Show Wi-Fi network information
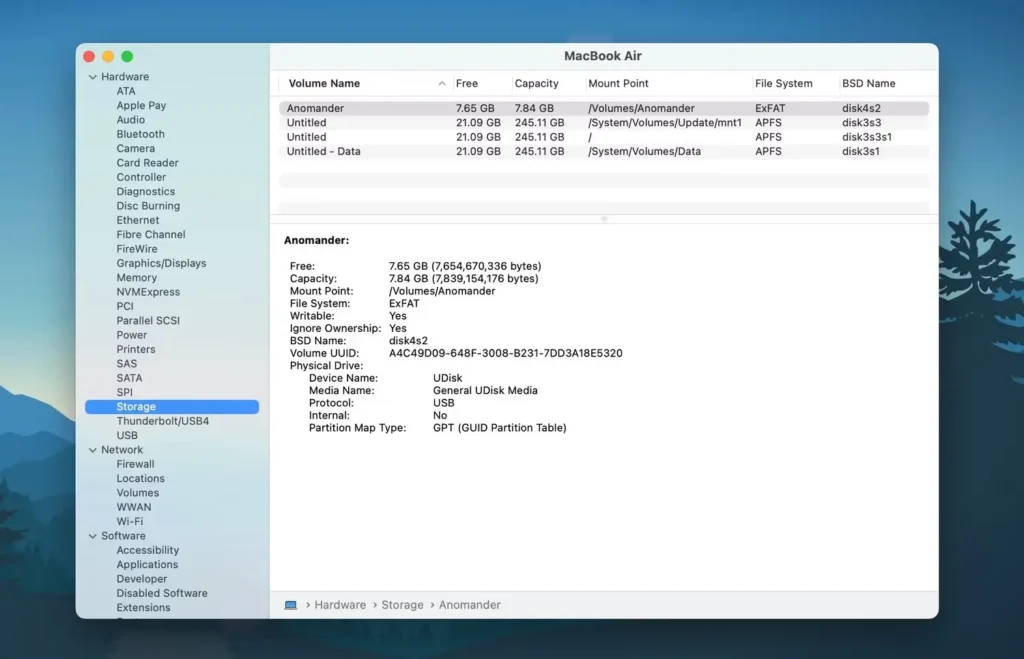 coord(130,522)
